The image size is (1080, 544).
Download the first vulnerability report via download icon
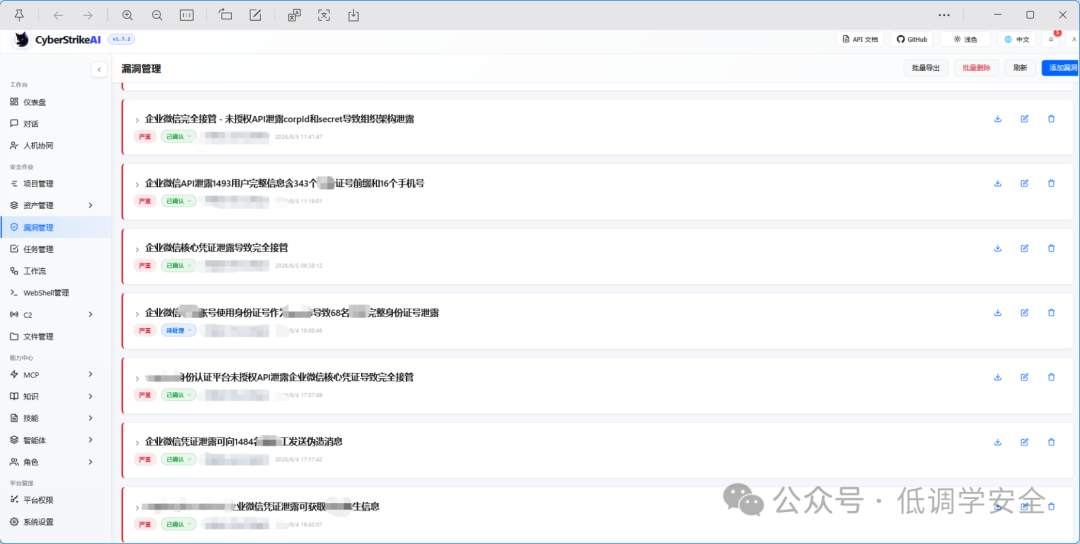tap(997, 119)
